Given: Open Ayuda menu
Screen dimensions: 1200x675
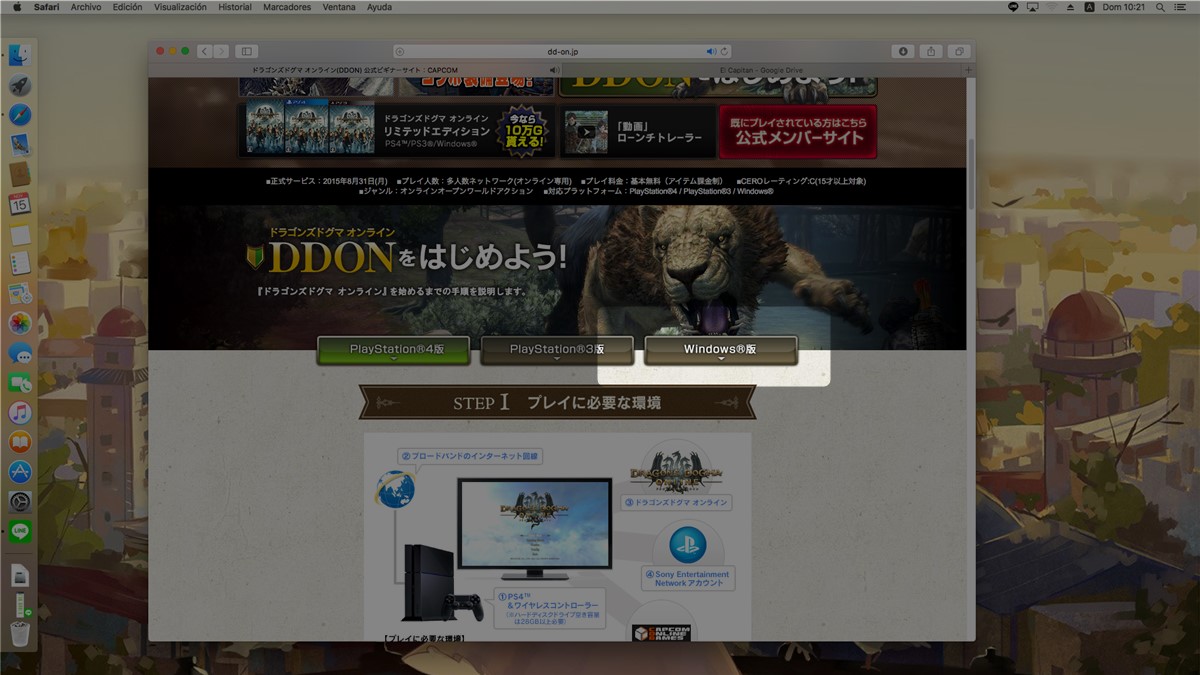Looking at the screenshot, I should pos(379,7).
